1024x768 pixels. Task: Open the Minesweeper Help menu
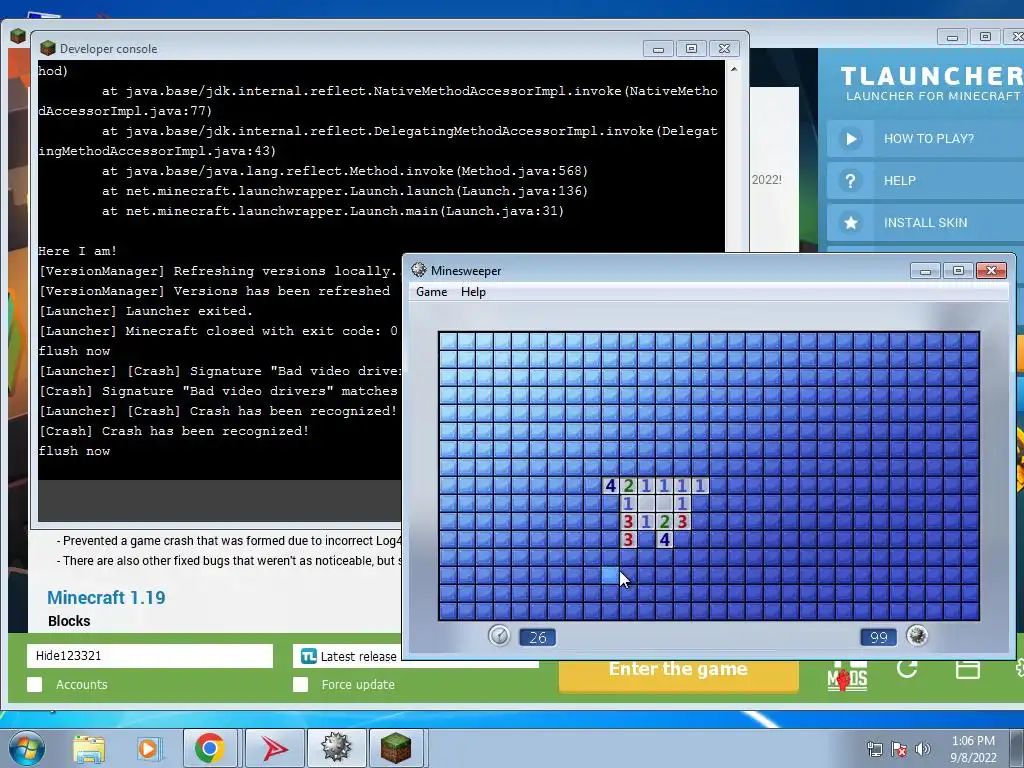[x=473, y=292]
